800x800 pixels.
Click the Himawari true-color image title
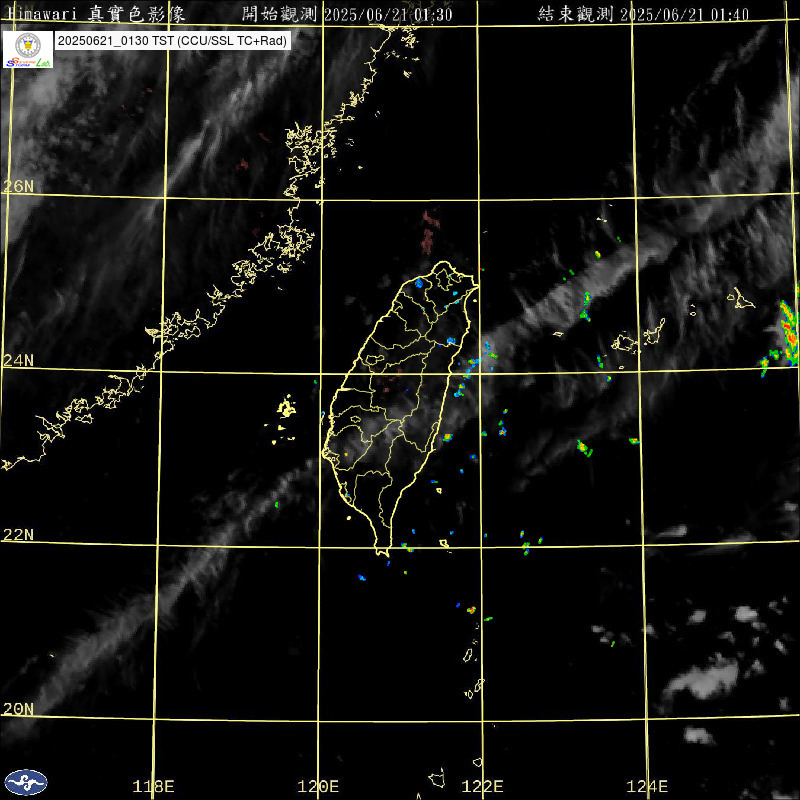96,14
